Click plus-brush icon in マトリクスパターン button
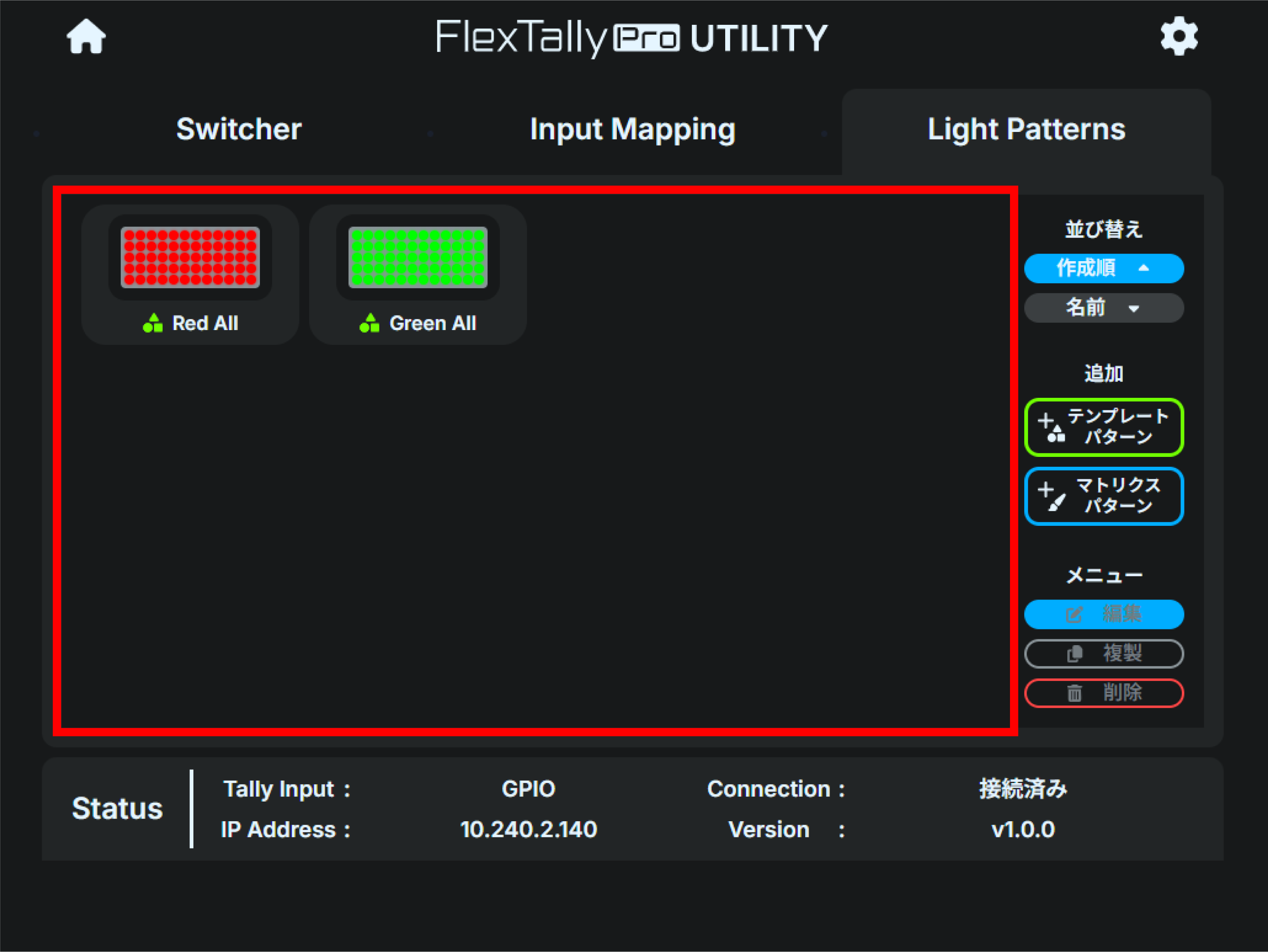 pos(1051,496)
